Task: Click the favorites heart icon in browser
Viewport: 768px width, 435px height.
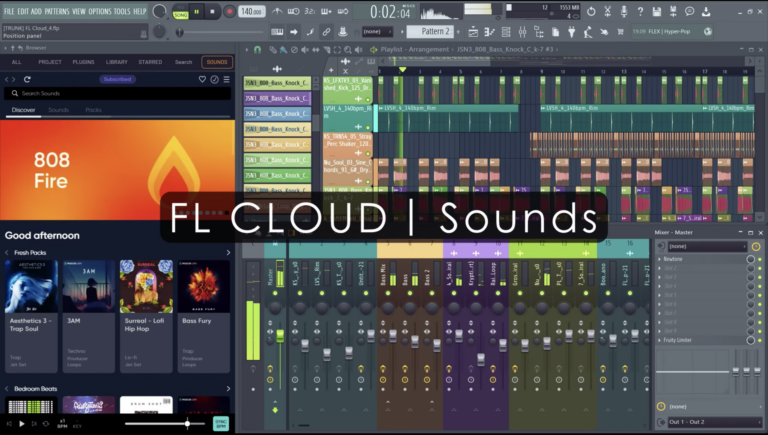Action: tap(202, 78)
